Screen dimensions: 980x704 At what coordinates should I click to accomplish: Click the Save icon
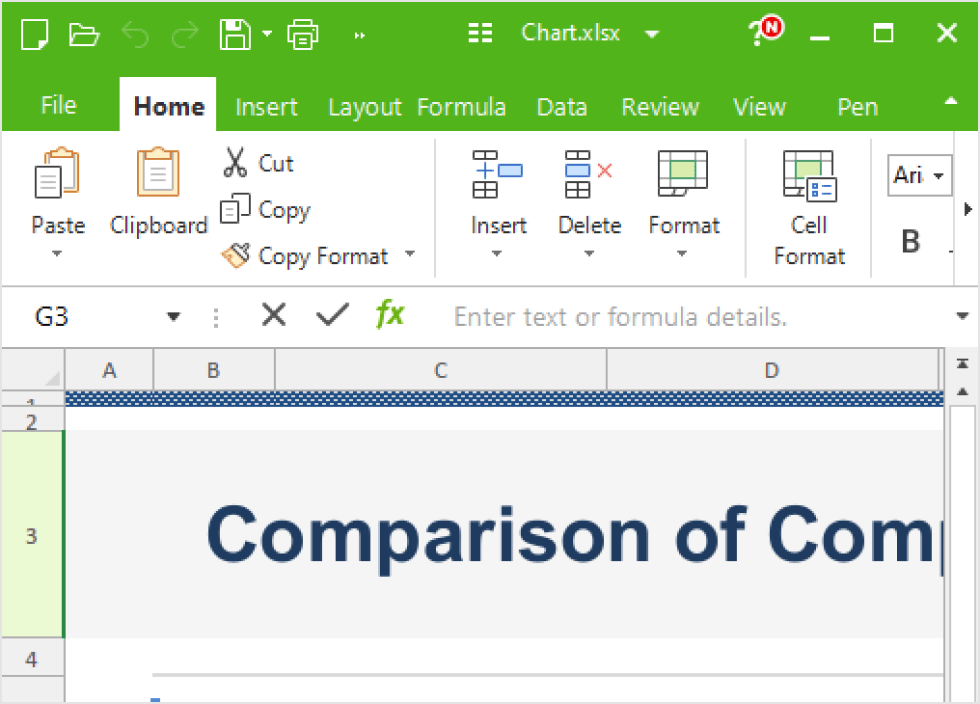[x=233, y=32]
